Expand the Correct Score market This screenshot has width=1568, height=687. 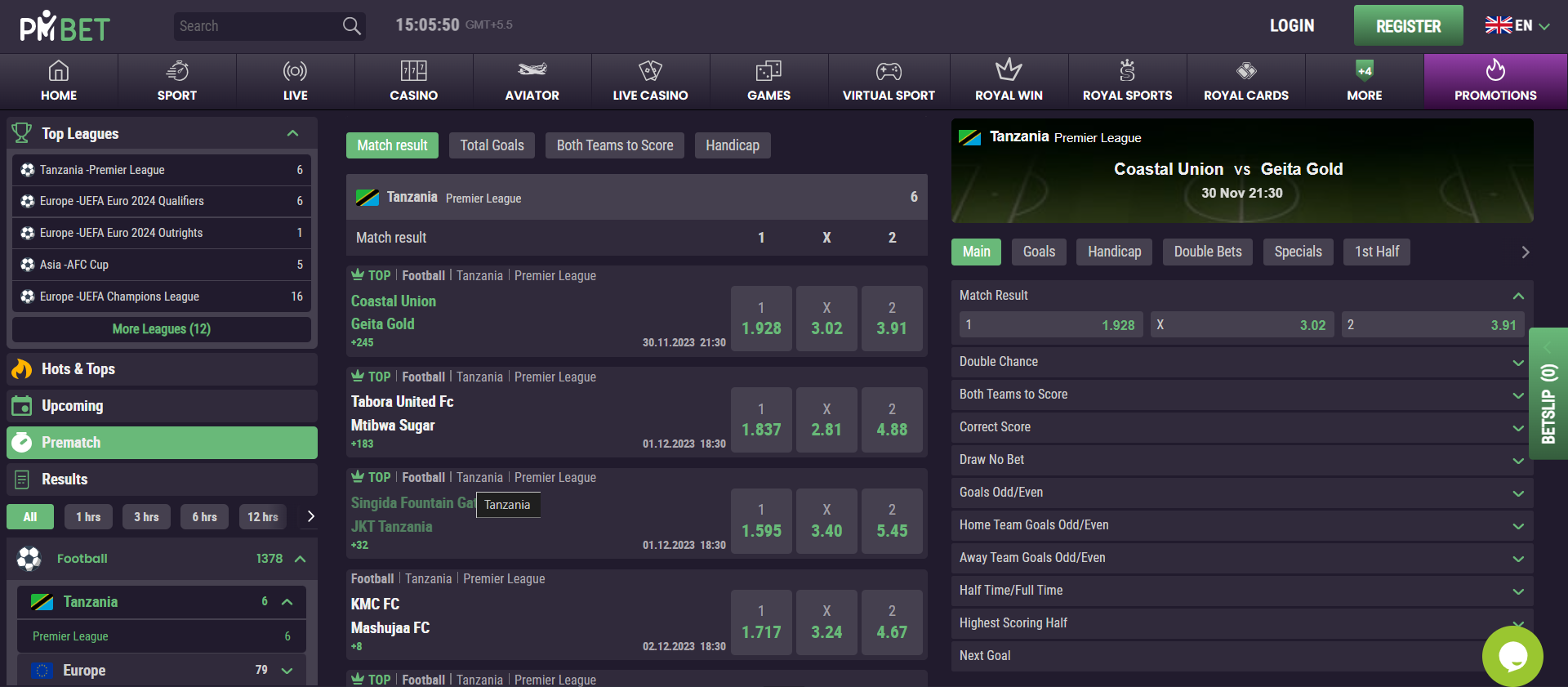[1242, 427]
